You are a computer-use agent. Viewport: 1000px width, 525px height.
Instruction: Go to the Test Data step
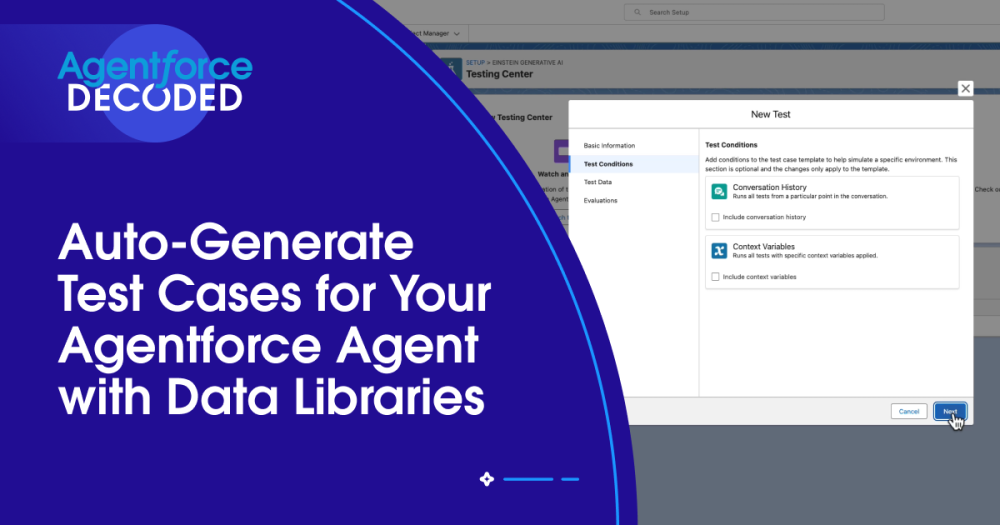click(598, 182)
